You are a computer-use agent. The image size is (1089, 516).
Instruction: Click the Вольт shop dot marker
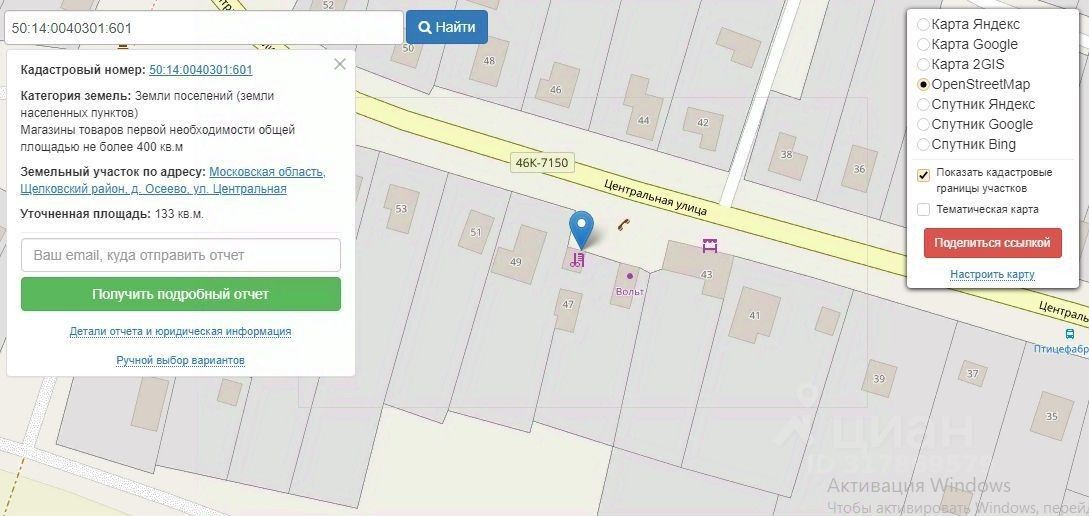coord(630,276)
